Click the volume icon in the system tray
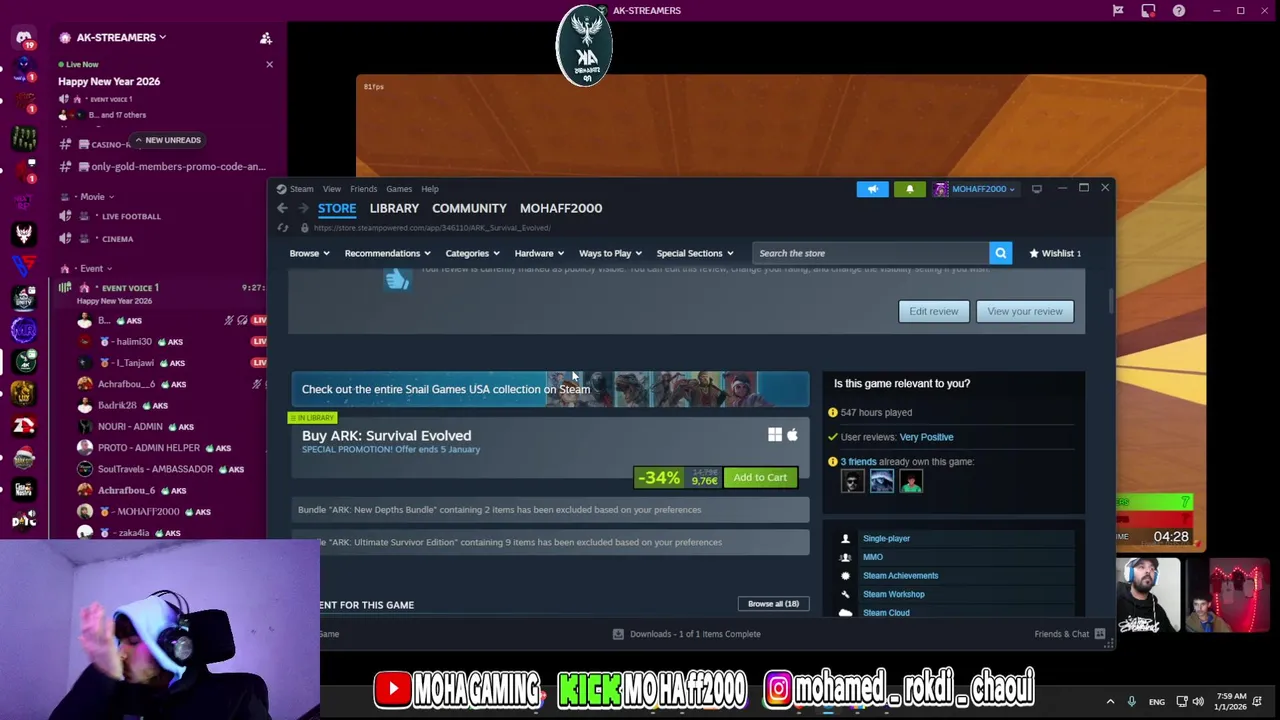Image resolution: width=1280 pixels, height=720 pixels. tap(1198, 702)
